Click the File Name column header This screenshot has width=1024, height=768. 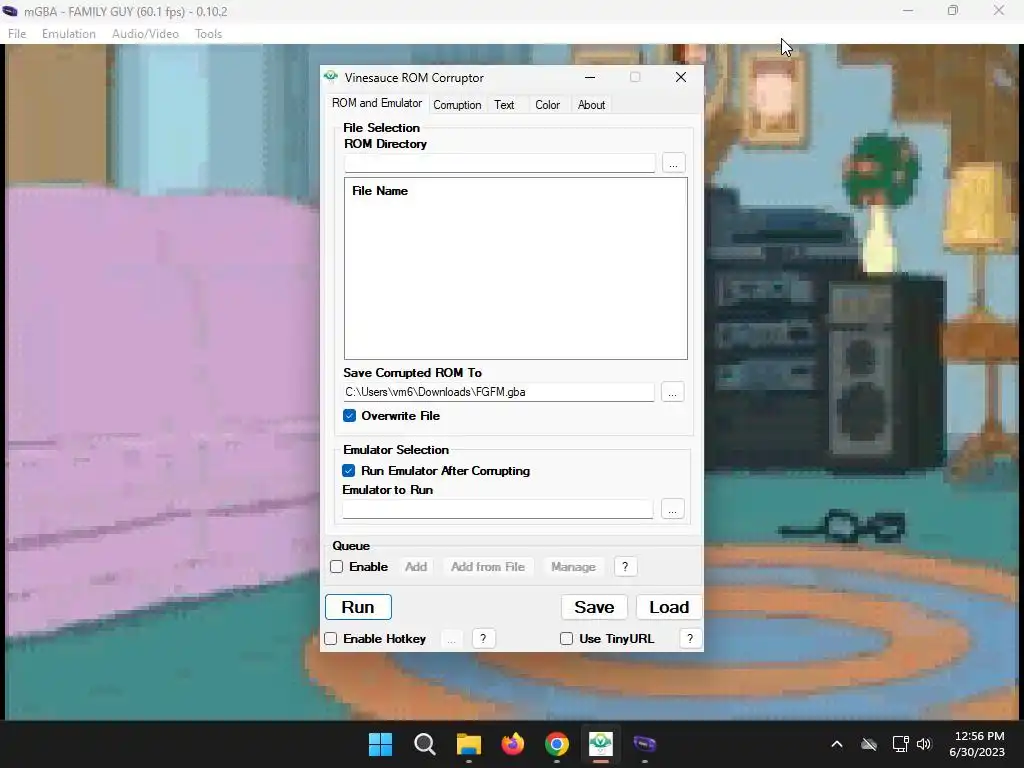tap(380, 191)
